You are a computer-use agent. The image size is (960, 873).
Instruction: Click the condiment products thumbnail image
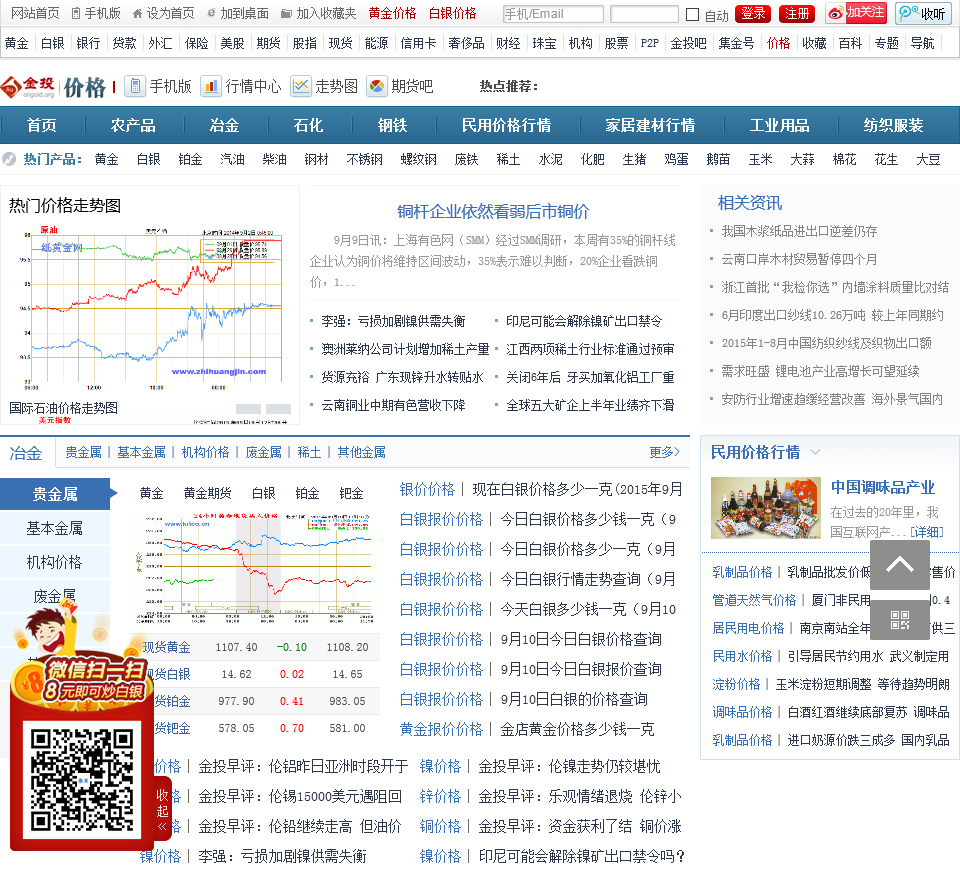[765, 508]
